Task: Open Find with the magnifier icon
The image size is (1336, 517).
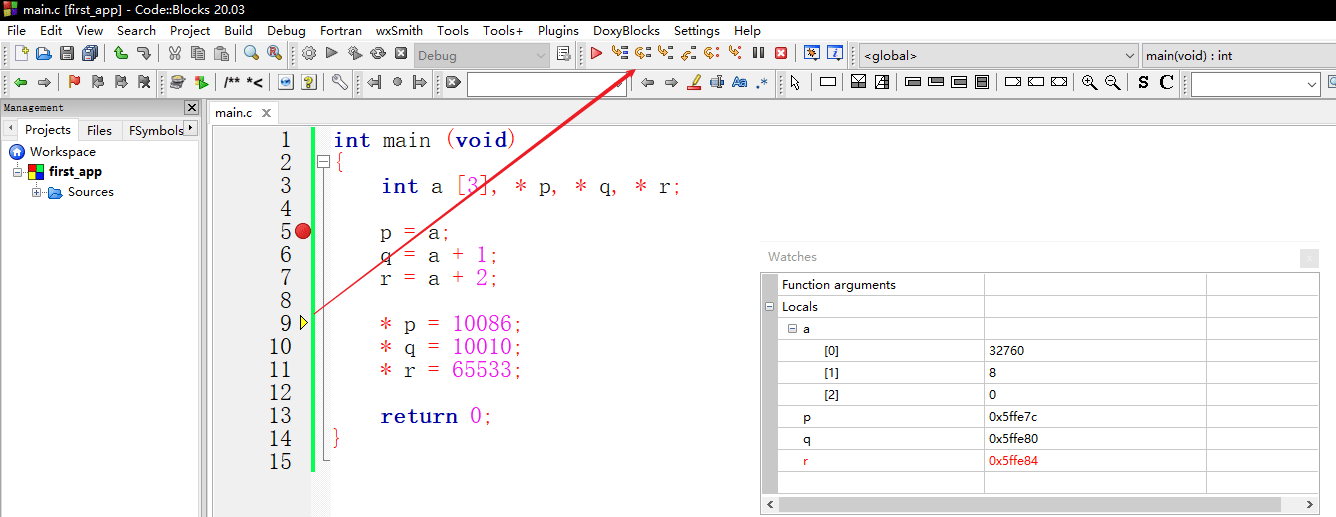Action: coord(251,53)
